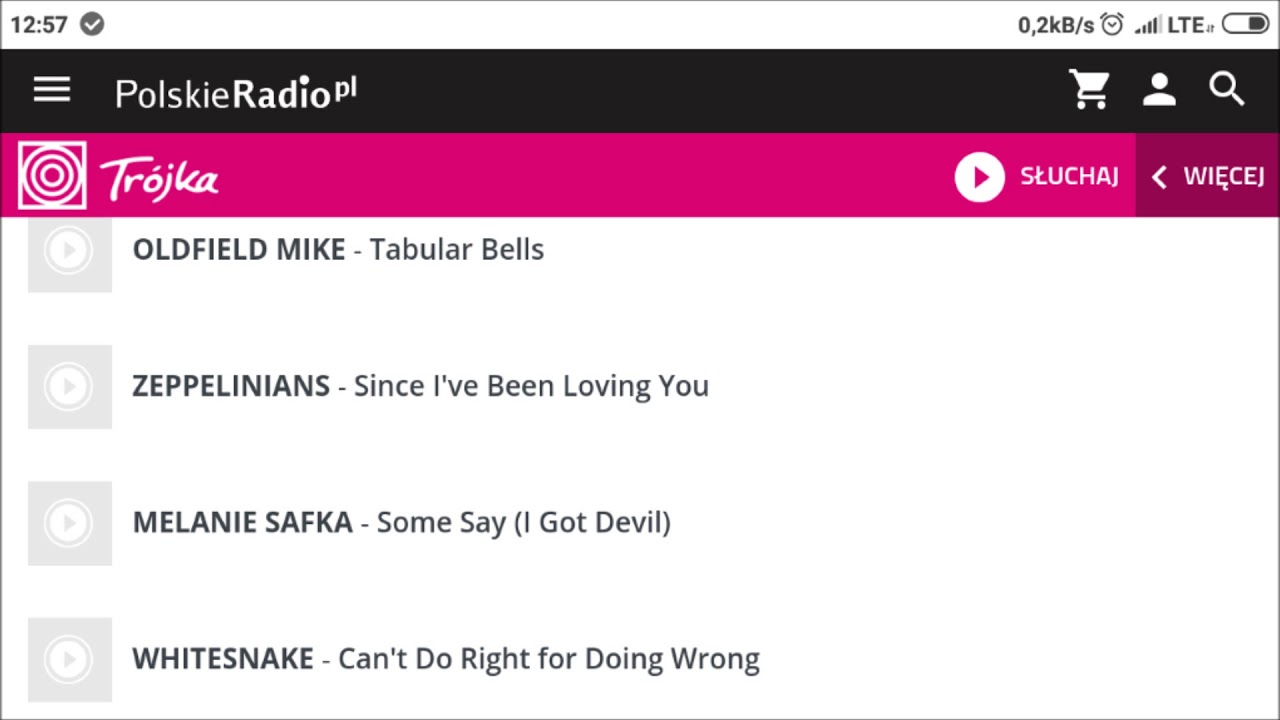This screenshot has width=1280, height=720.
Task: Click the PolskieRadio.pl logo
Action: (x=236, y=92)
